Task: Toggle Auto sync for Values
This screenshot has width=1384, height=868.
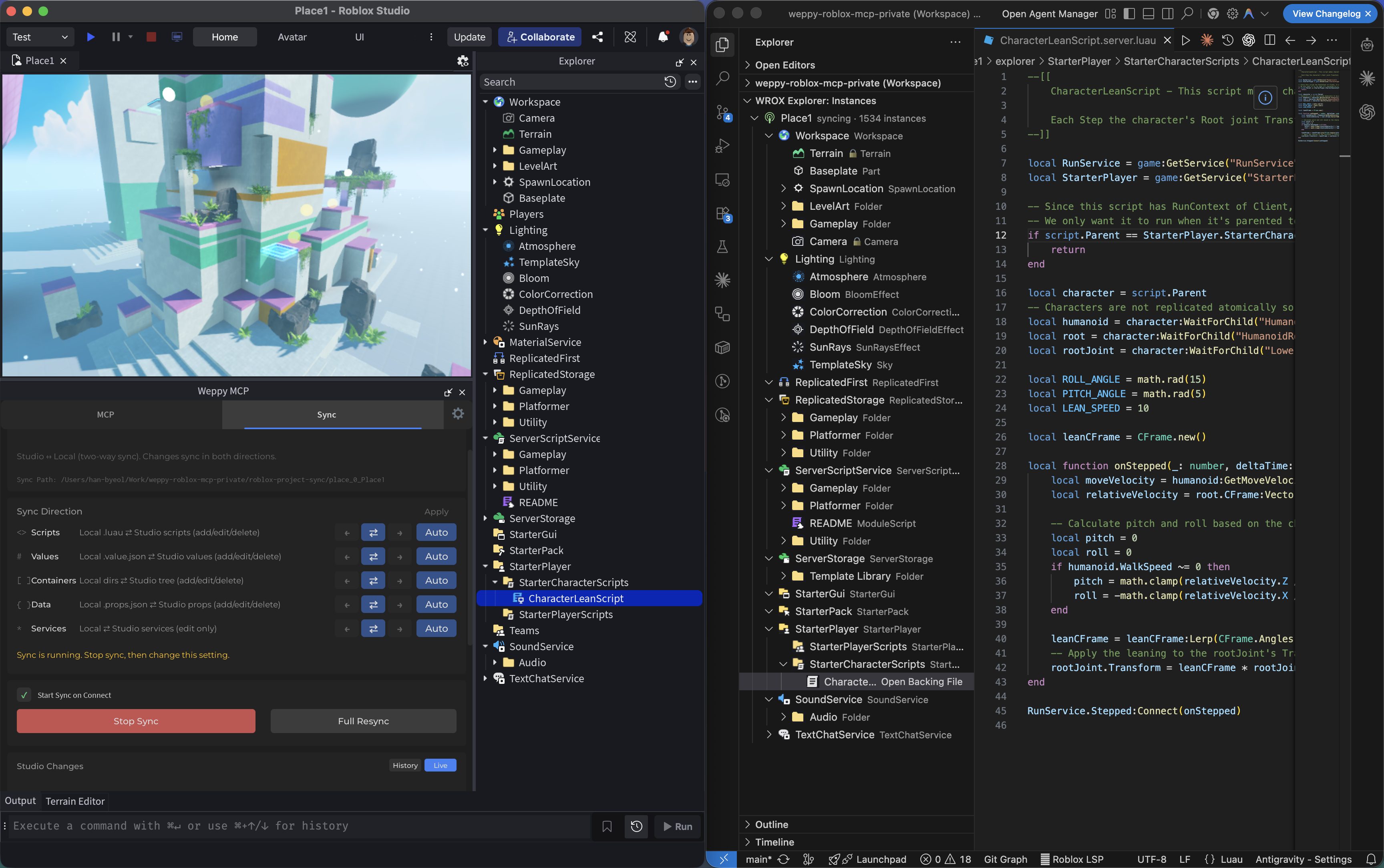Action: (436, 556)
